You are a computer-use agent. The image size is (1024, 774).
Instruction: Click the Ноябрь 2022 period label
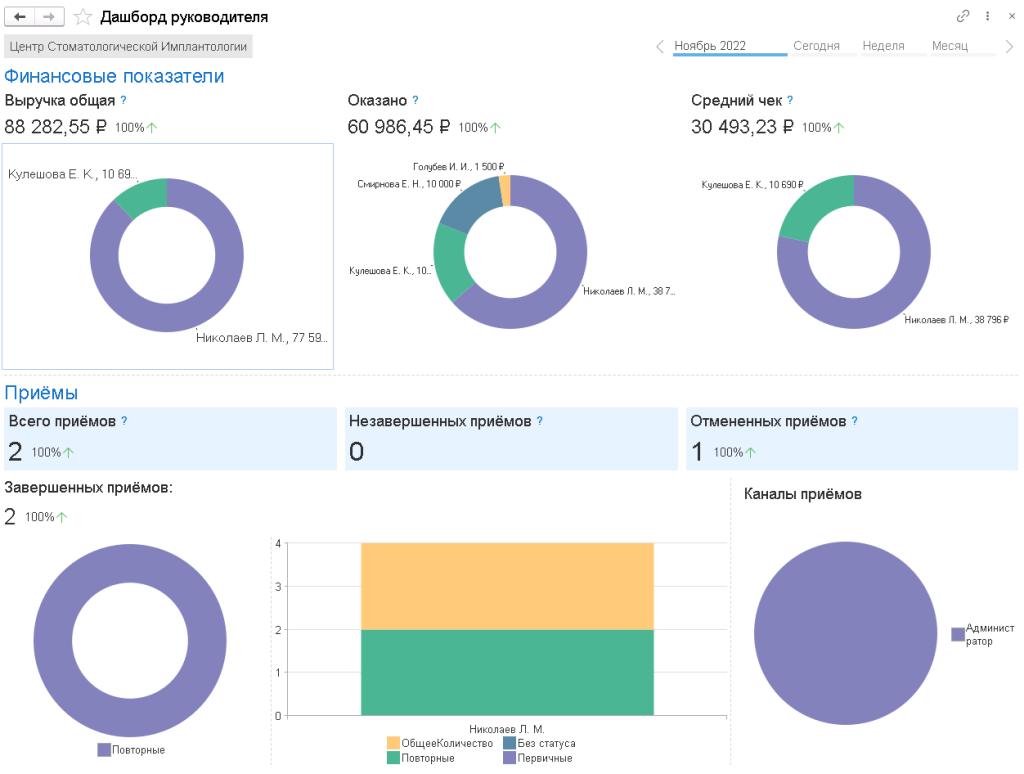tap(710, 46)
